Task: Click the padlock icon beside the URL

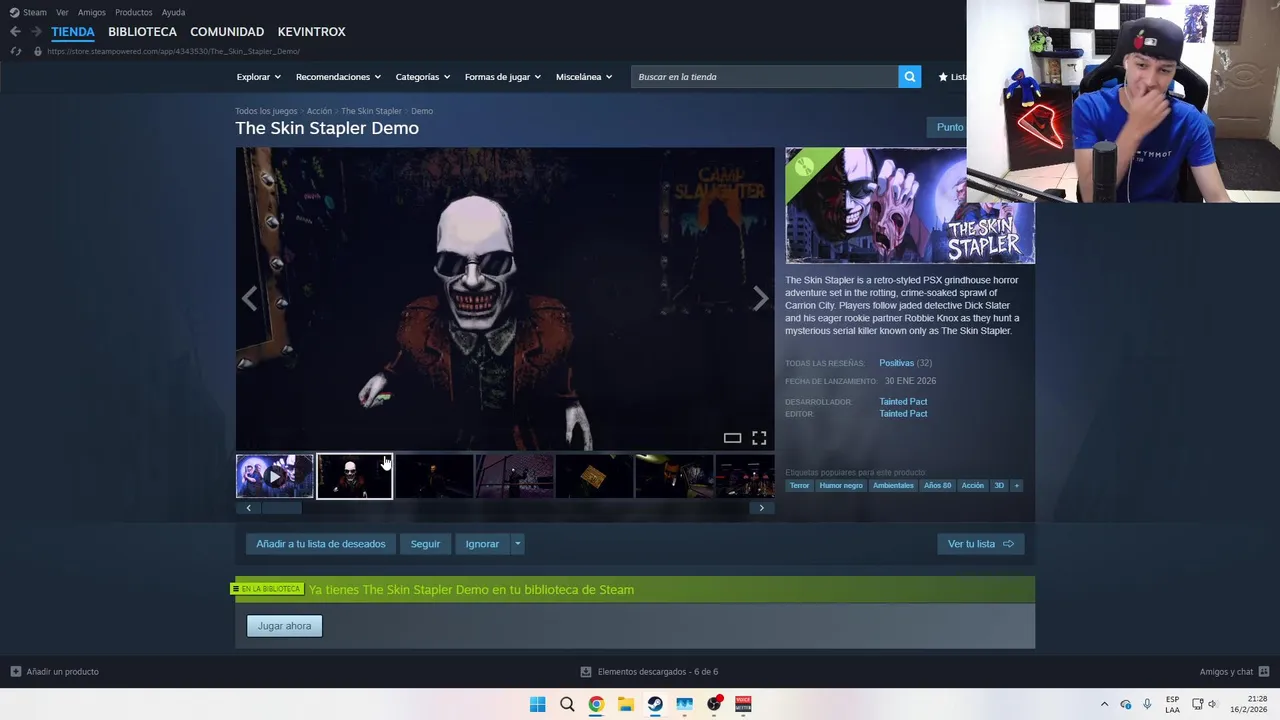Action: pyautogui.click(x=38, y=51)
